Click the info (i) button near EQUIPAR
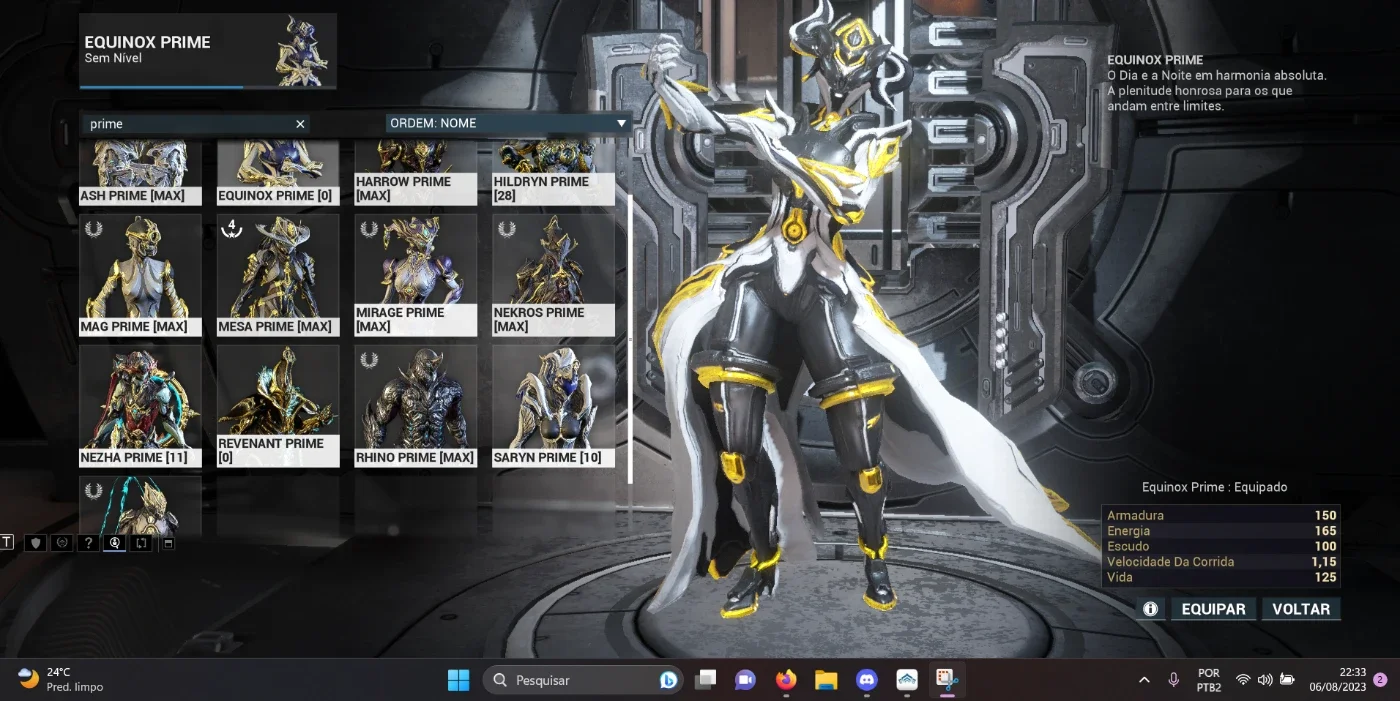The width and height of the screenshot is (1400, 701). 1150,609
